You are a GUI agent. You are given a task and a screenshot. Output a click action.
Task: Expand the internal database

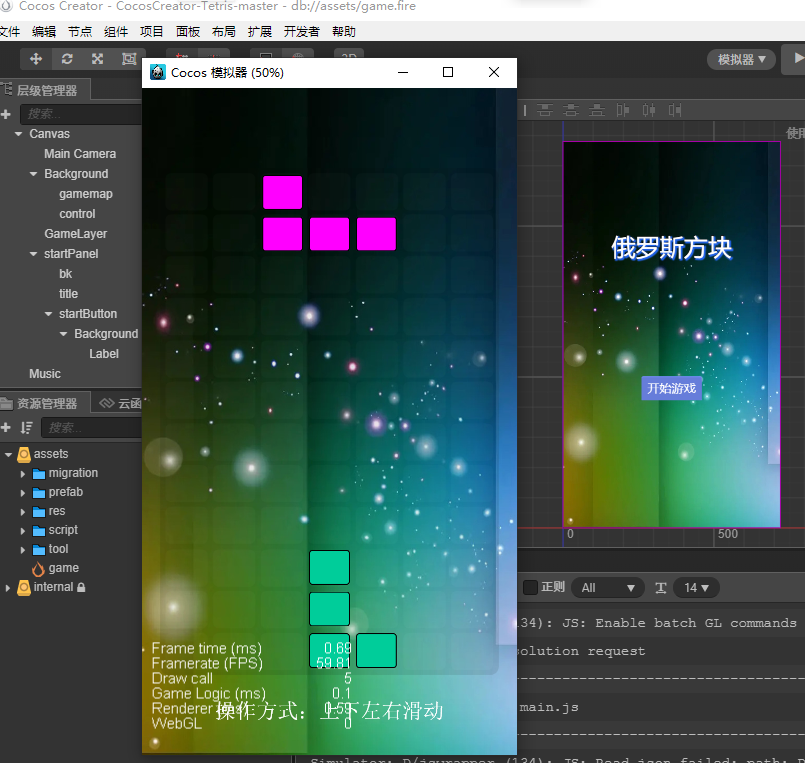pos(8,588)
